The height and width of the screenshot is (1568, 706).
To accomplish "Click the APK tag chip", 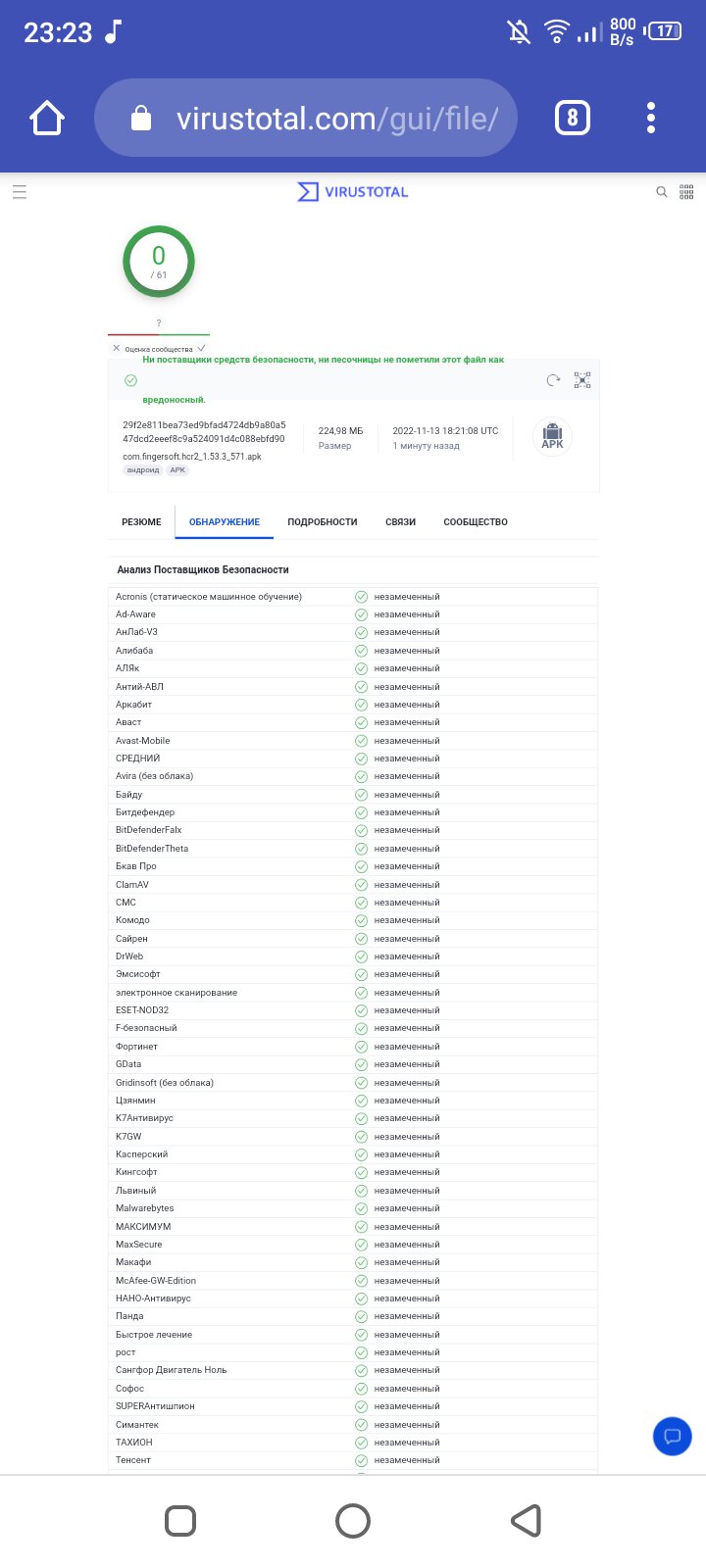I will [x=176, y=470].
